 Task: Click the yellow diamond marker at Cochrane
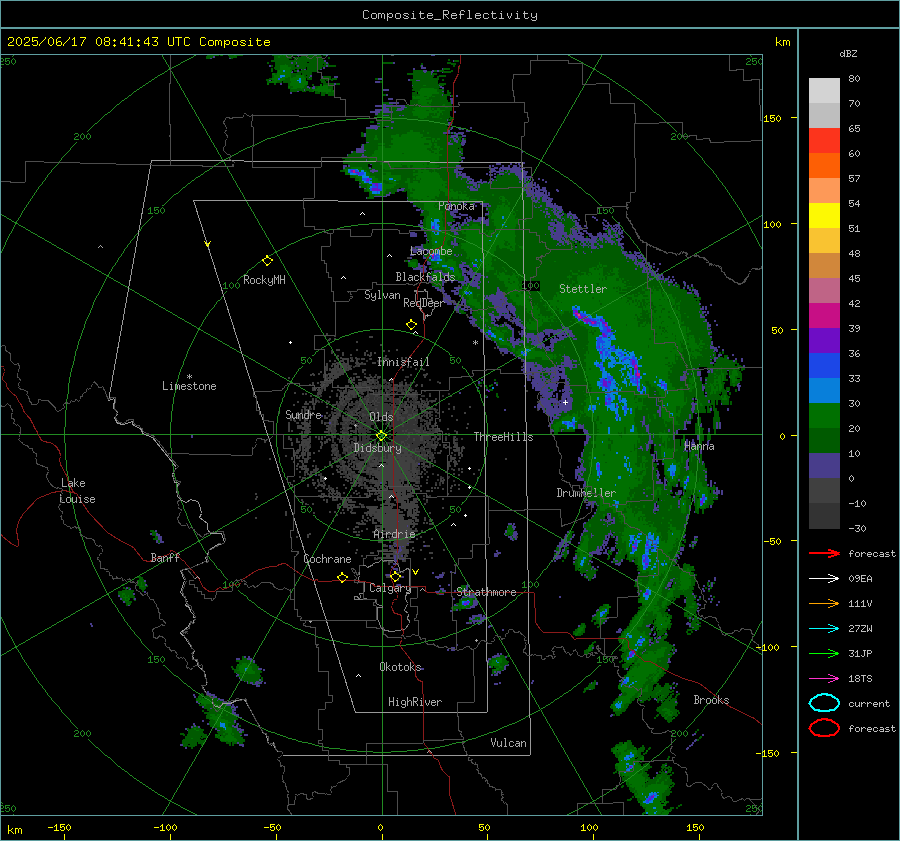(343, 577)
